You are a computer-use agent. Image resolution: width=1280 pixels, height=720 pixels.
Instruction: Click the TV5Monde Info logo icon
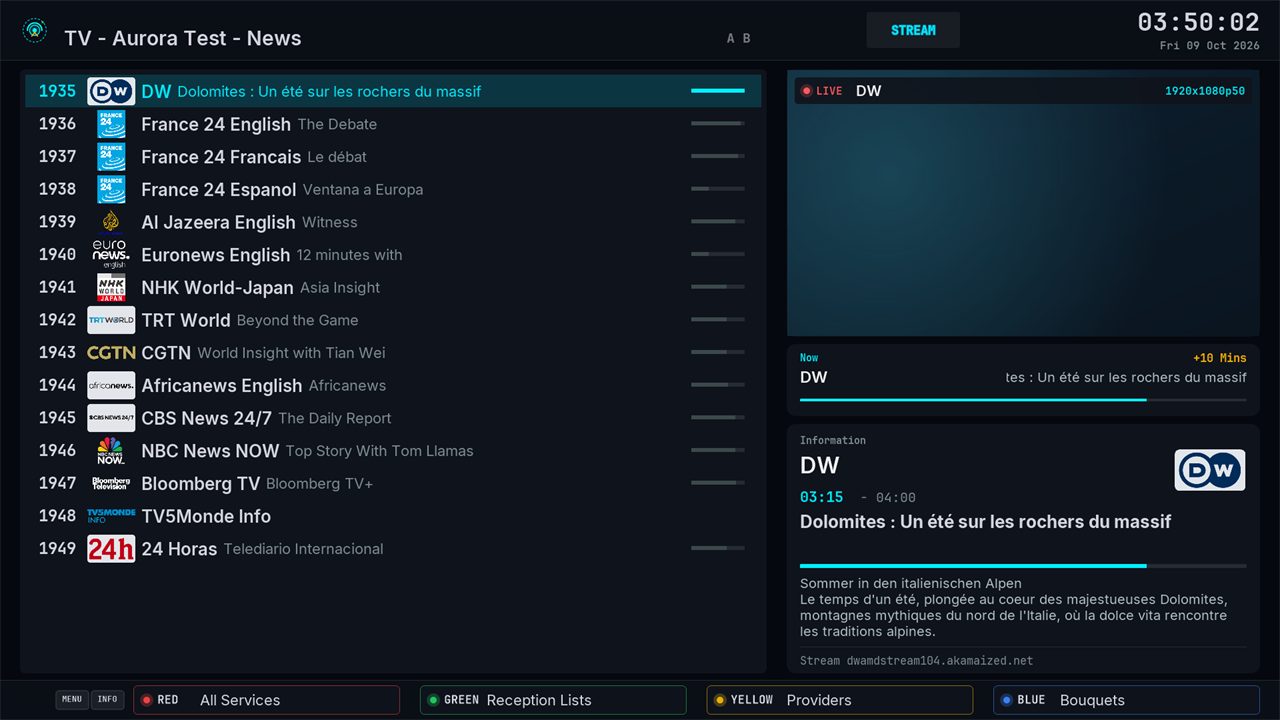111,516
